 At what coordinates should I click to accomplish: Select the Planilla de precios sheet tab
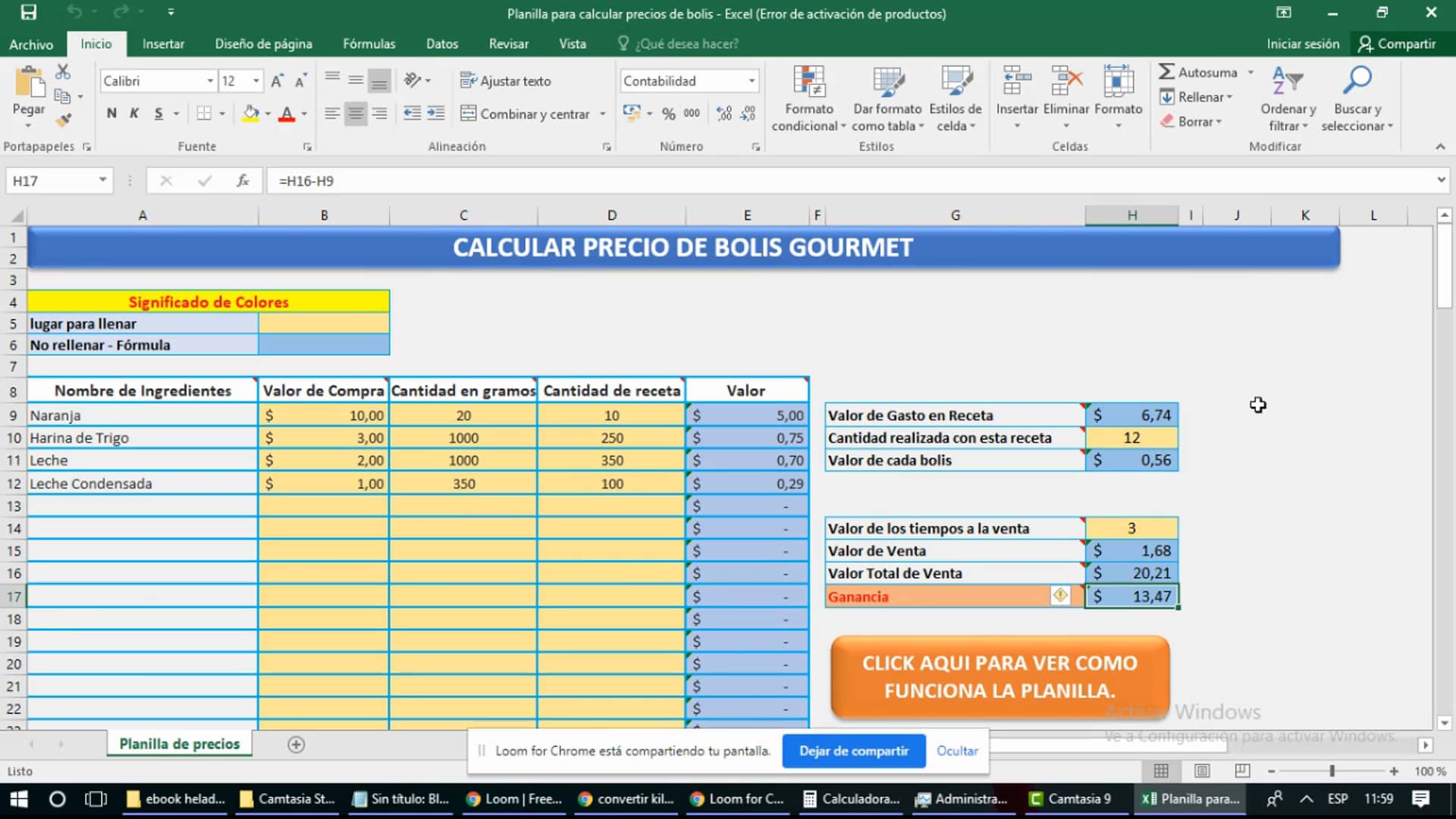[x=179, y=744]
